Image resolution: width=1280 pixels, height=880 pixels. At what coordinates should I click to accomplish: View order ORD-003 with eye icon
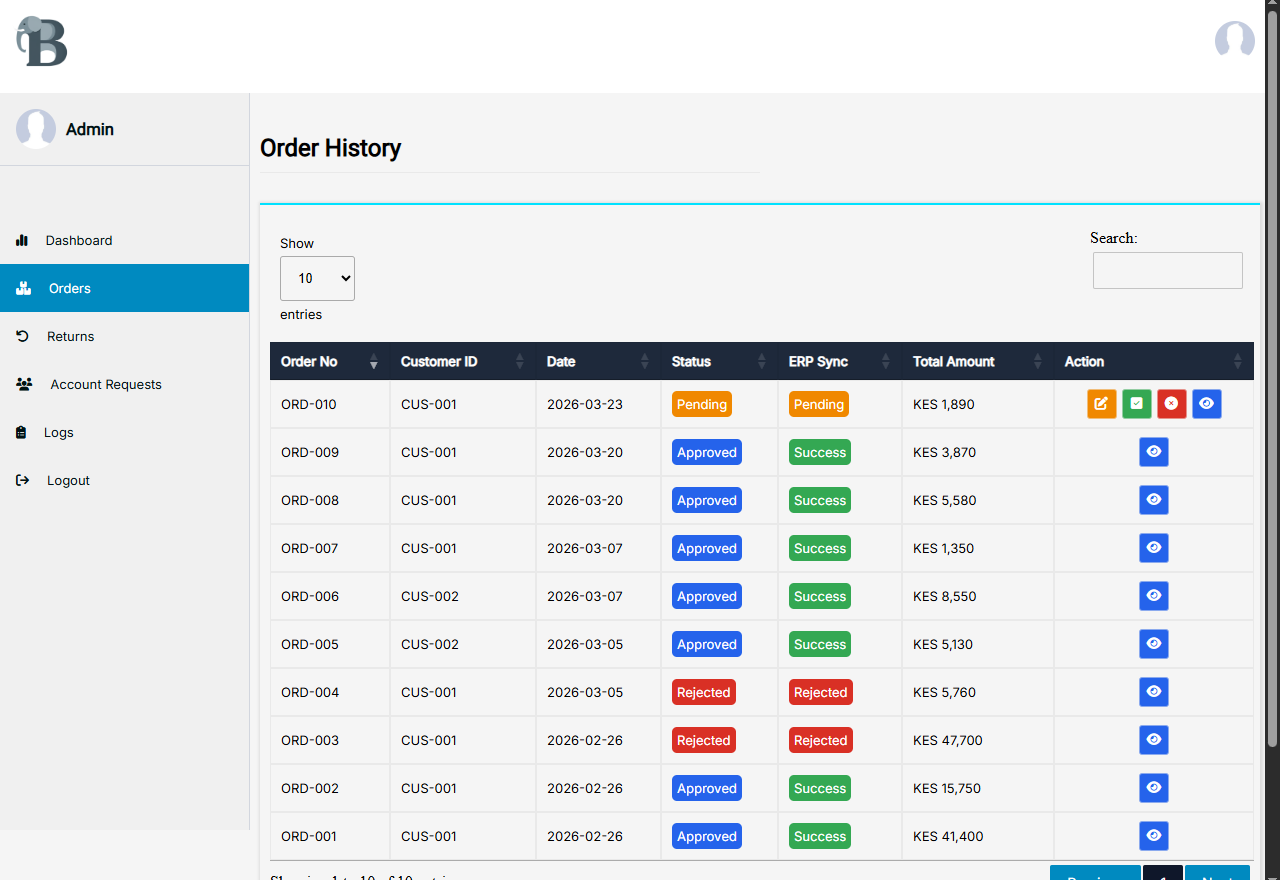tap(1154, 740)
